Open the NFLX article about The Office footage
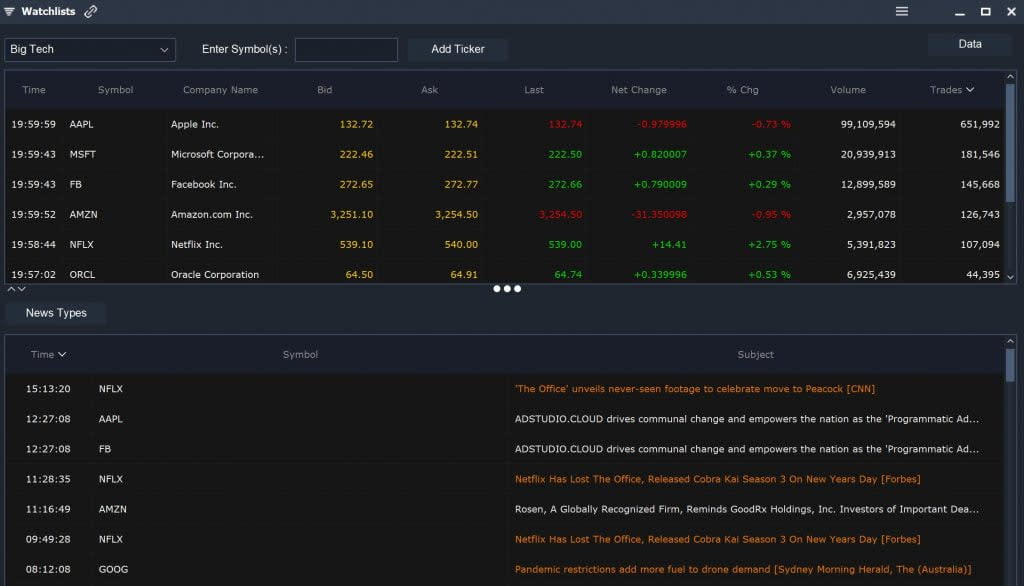This screenshot has height=586, width=1024. (x=692, y=389)
